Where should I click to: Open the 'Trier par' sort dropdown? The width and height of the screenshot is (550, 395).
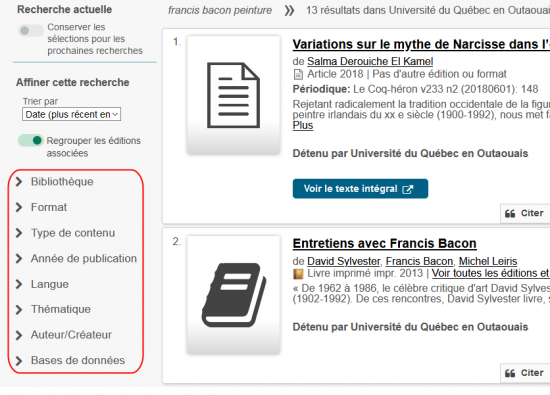pos(72,114)
